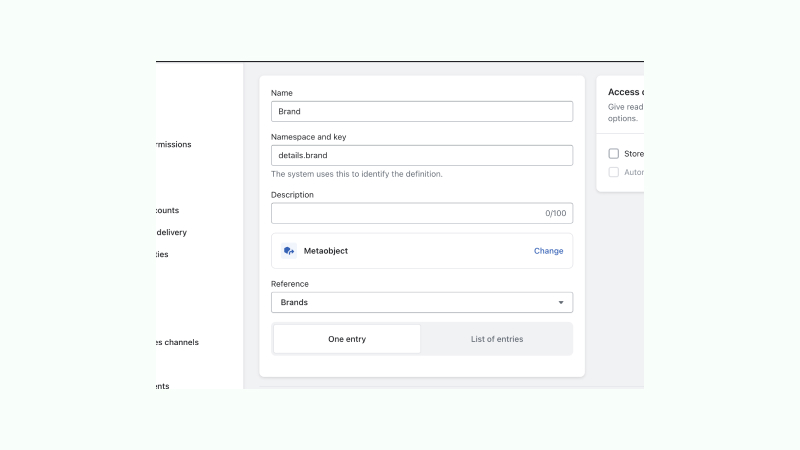Open the delivery settings sidebar item
Viewport: 800px width, 450px height.
coord(171,232)
